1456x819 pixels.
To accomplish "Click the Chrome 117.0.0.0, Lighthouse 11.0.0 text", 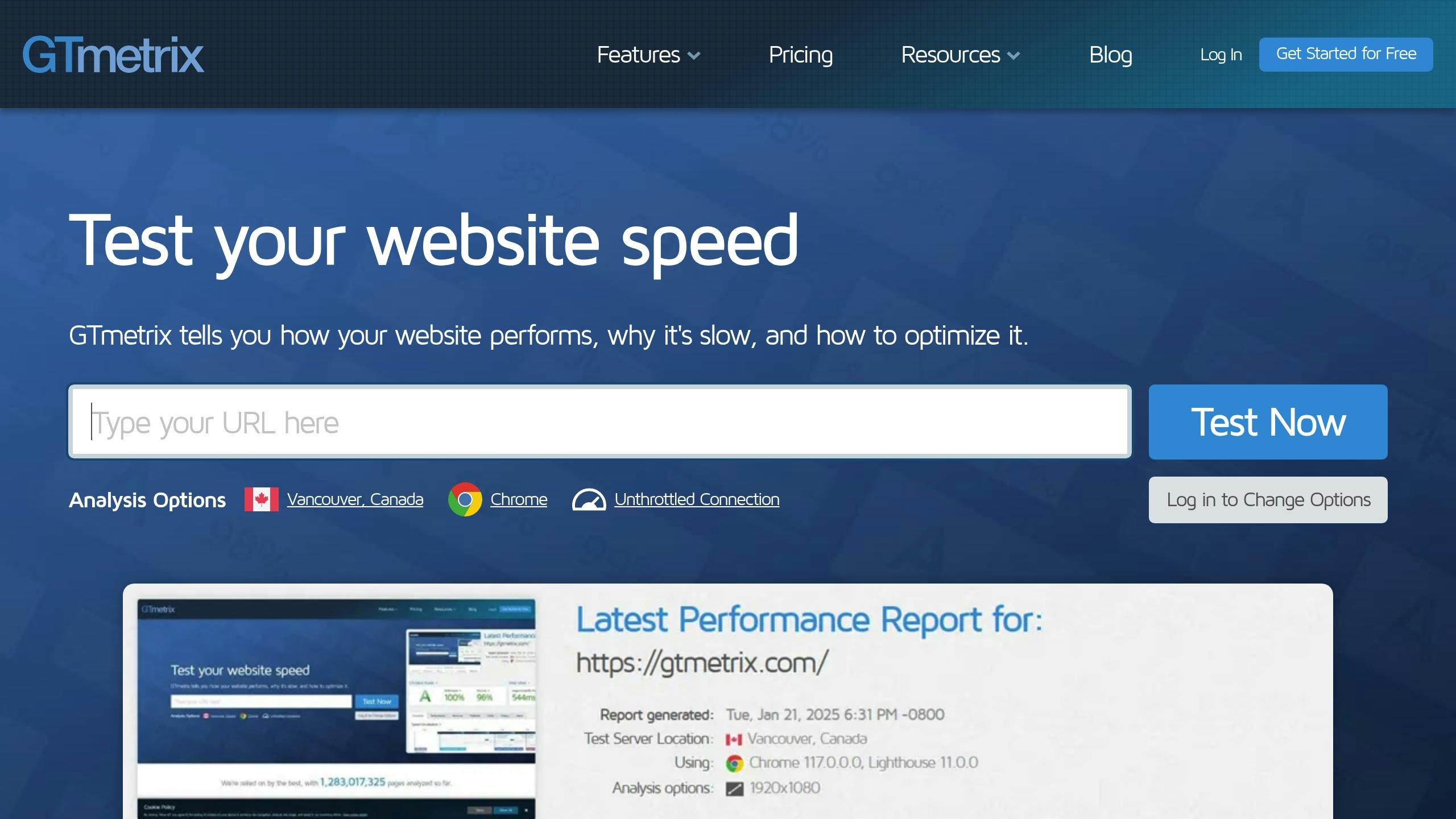I will pyautogui.click(x=863, y=763).
